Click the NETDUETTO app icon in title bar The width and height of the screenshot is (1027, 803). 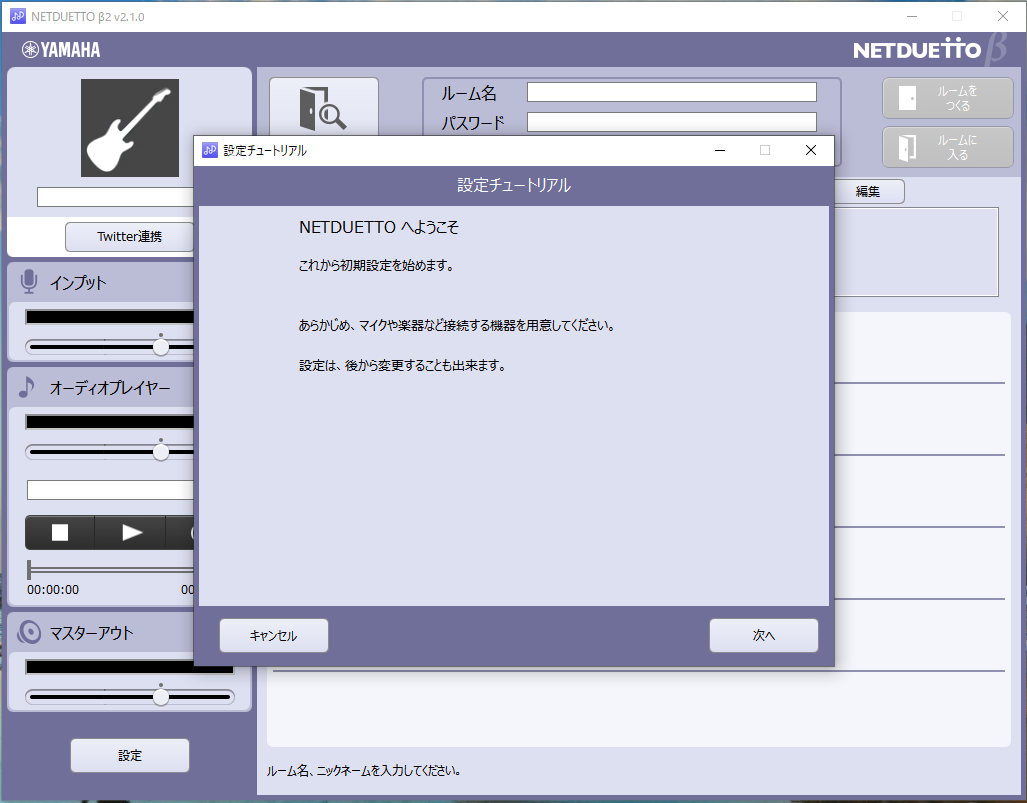click(18, 16)
